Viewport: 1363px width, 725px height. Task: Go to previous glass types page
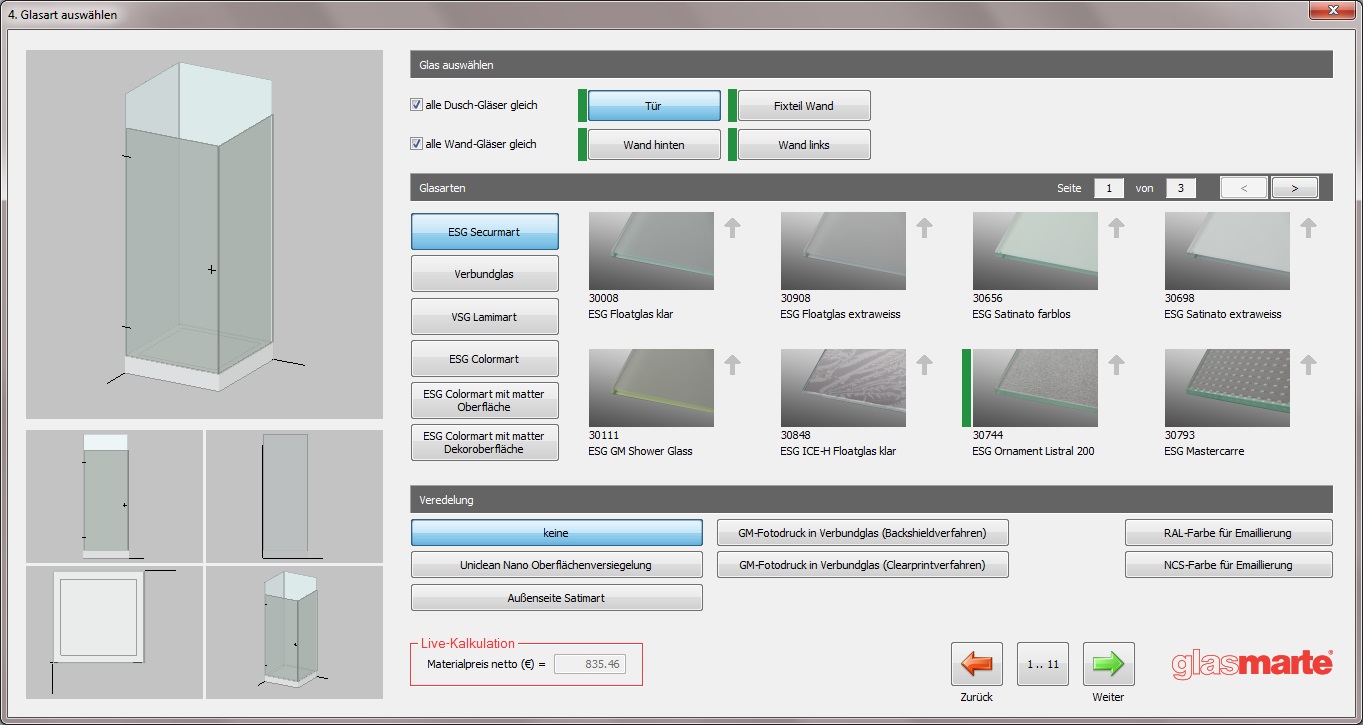pyautogui.click(x=1244, y=188)
